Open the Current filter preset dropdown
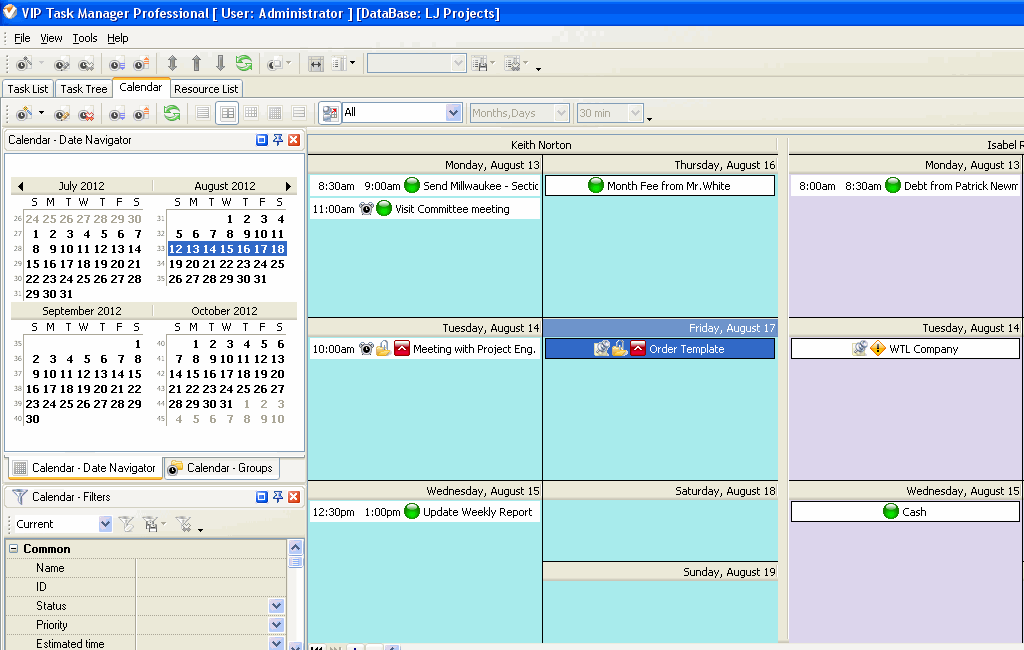The width and height of the screenshot is (1024, 650). tap(105, 524)
